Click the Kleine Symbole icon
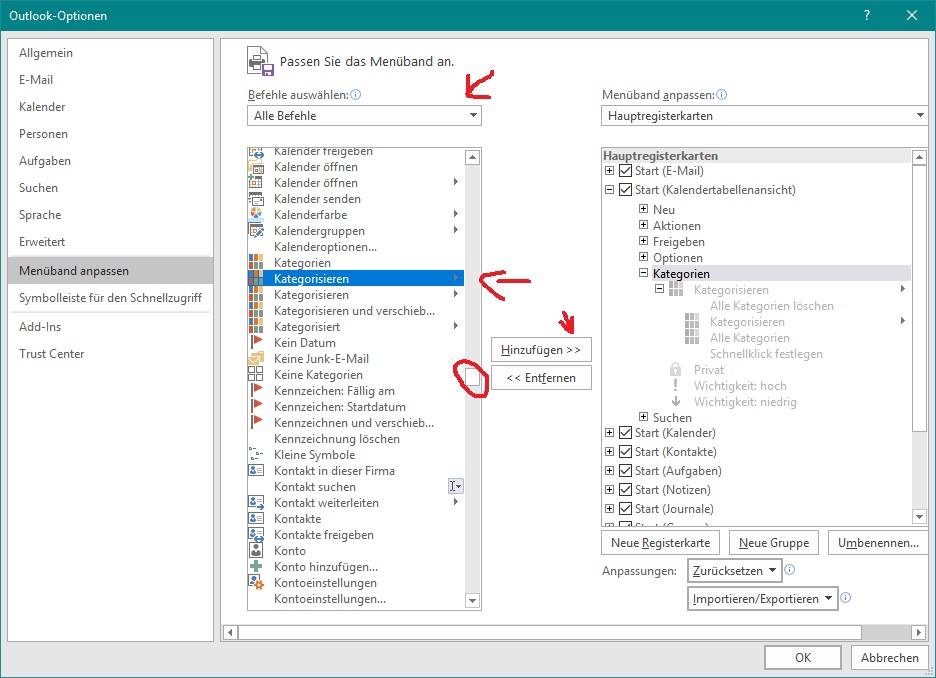Viewport: 936px width, 678px height. point(255,455)
